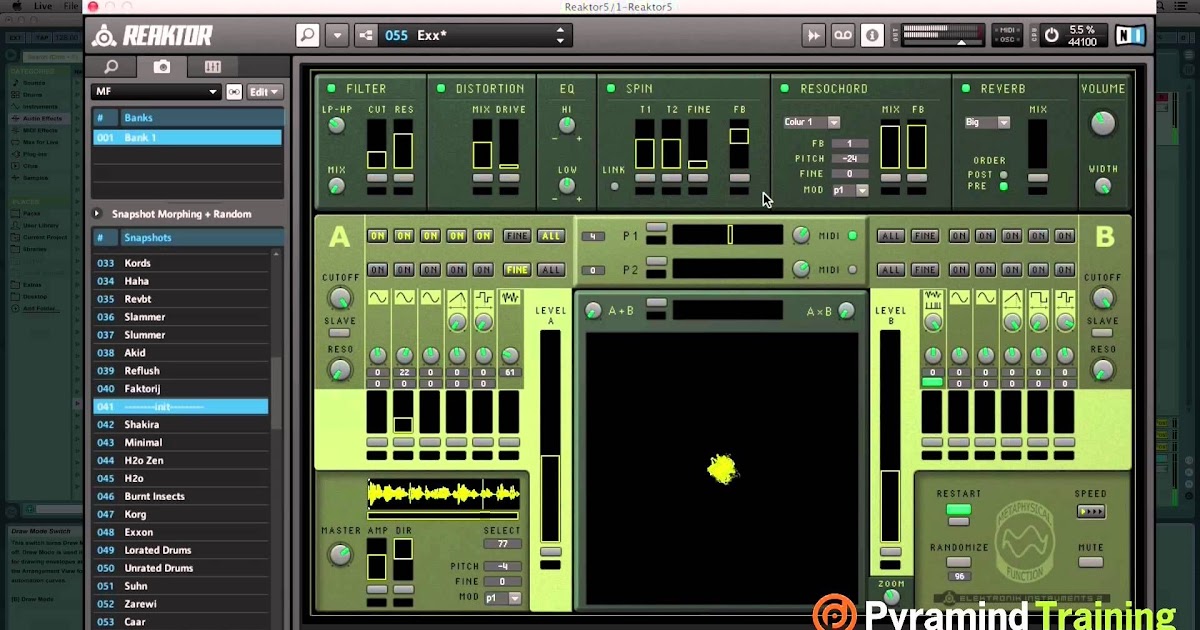Open the Live menu in menu bar
The image size is (1200, 630).
click(x=43, y=6)
